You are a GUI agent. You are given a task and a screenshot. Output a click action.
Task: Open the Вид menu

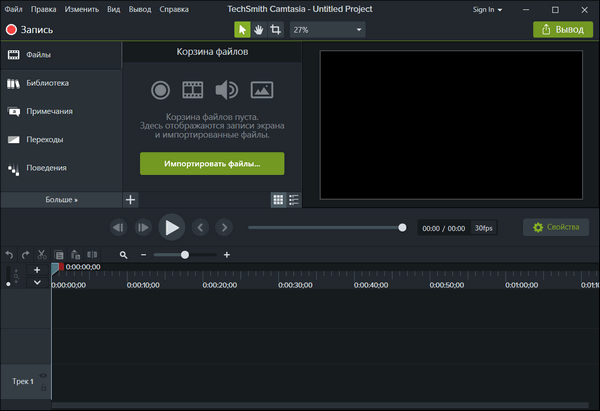tap(113, 9)
